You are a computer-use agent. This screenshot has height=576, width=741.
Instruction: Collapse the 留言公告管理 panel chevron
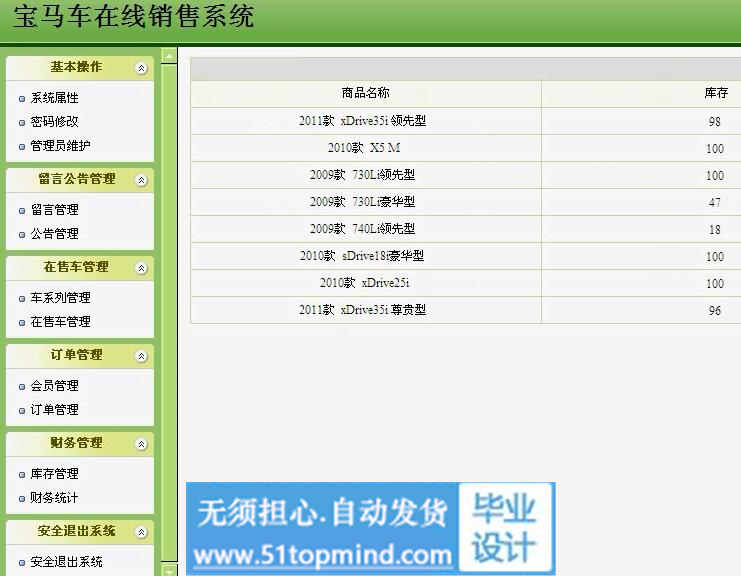(x=141, y=181)
